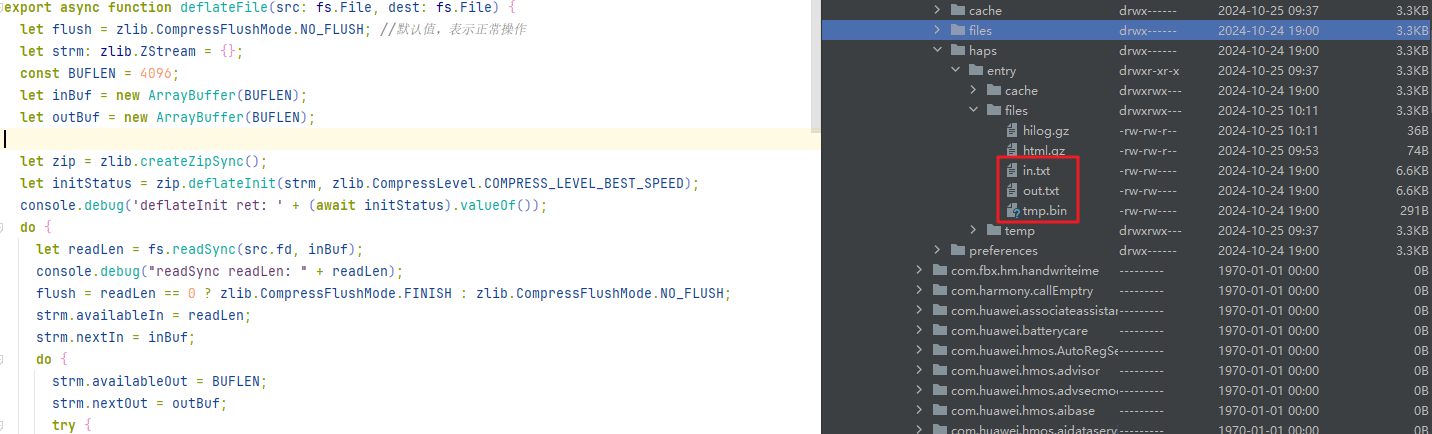Expand the com.fbx.hm.handwriteime package chevron

pyautogui.click(x=919, y=271)
